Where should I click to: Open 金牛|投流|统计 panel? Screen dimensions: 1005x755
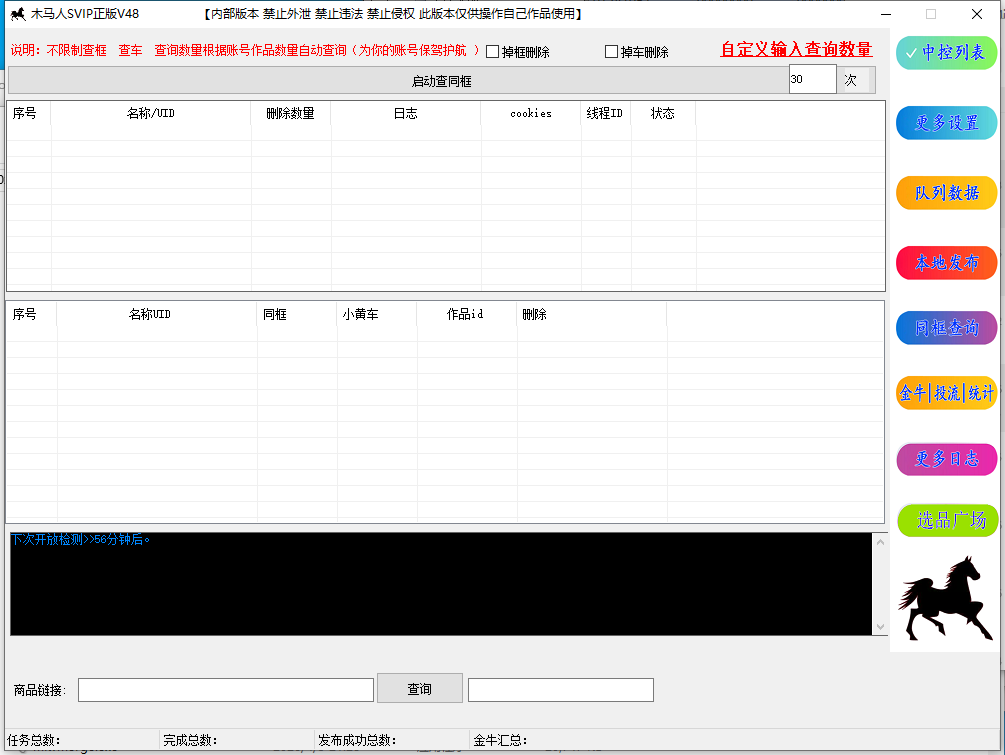coord(947,393)
